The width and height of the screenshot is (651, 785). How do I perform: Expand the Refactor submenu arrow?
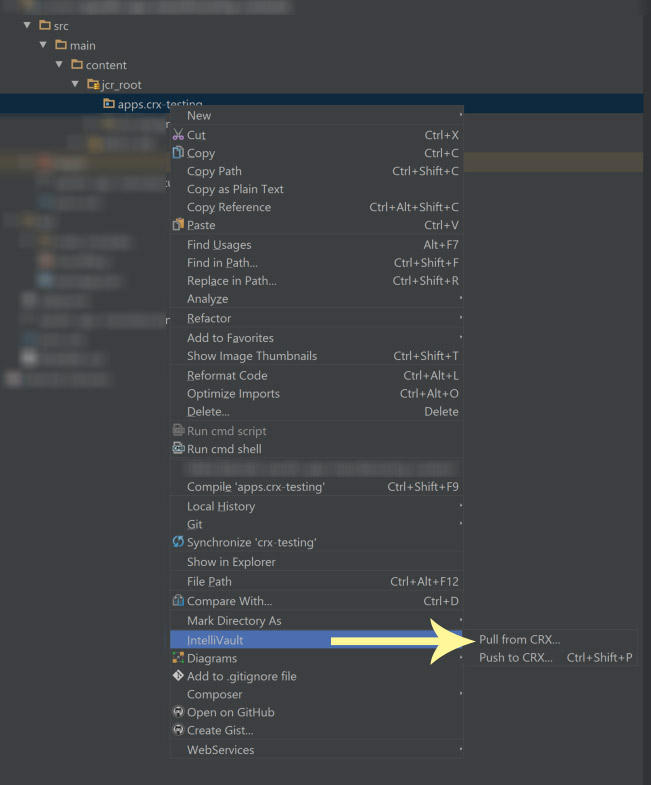tap(460, 318)
